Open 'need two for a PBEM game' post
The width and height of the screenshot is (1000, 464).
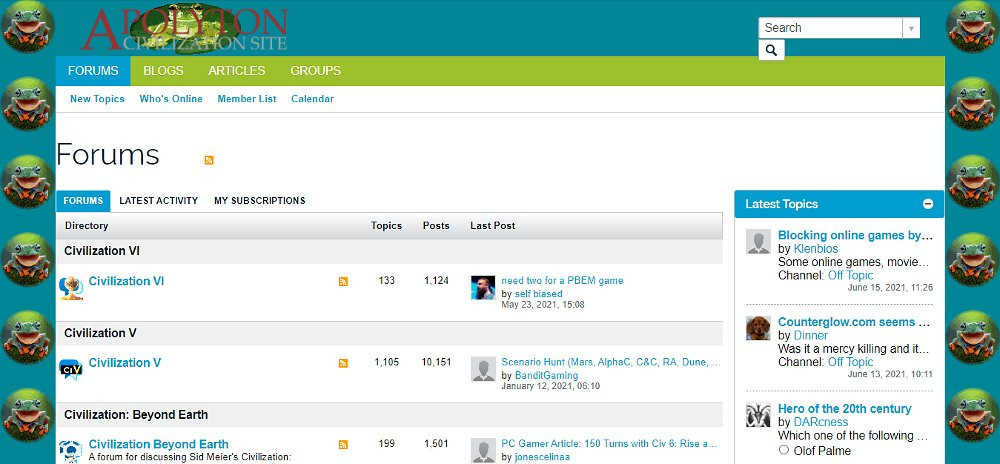[x=562, y=280]
